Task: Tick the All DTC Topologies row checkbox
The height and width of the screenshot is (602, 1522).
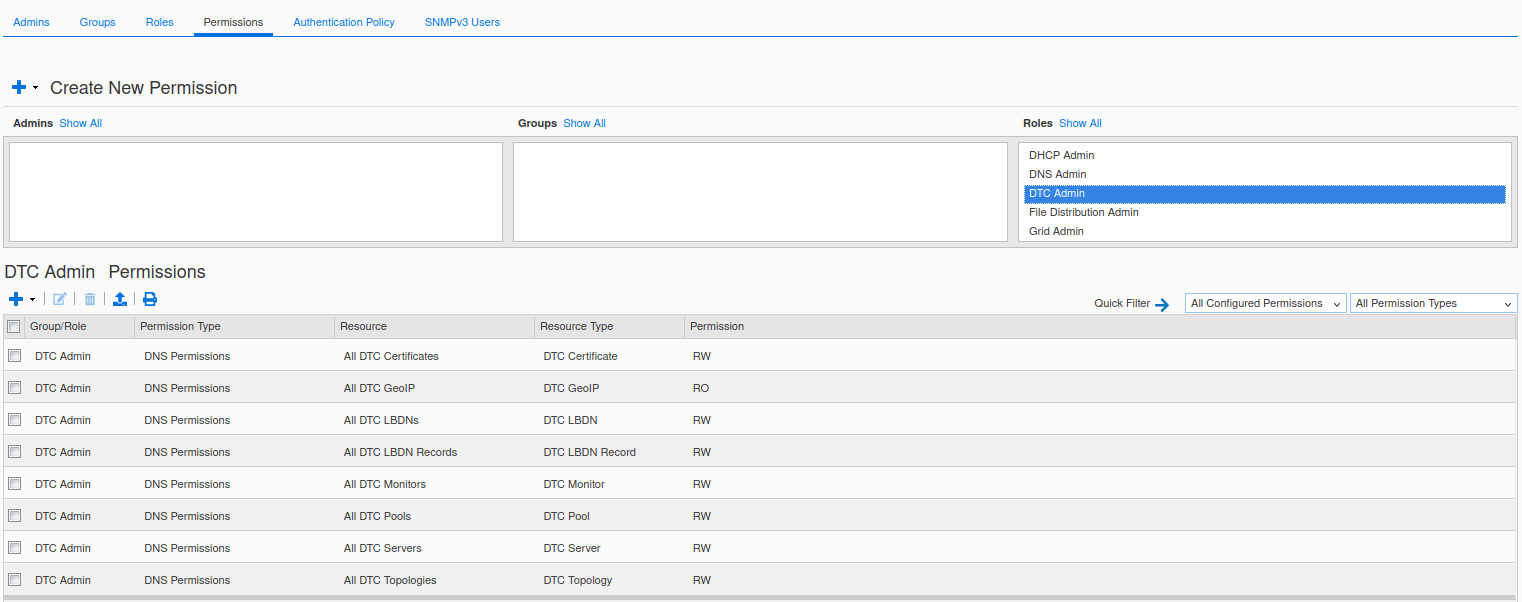Action: click(15, 580)
